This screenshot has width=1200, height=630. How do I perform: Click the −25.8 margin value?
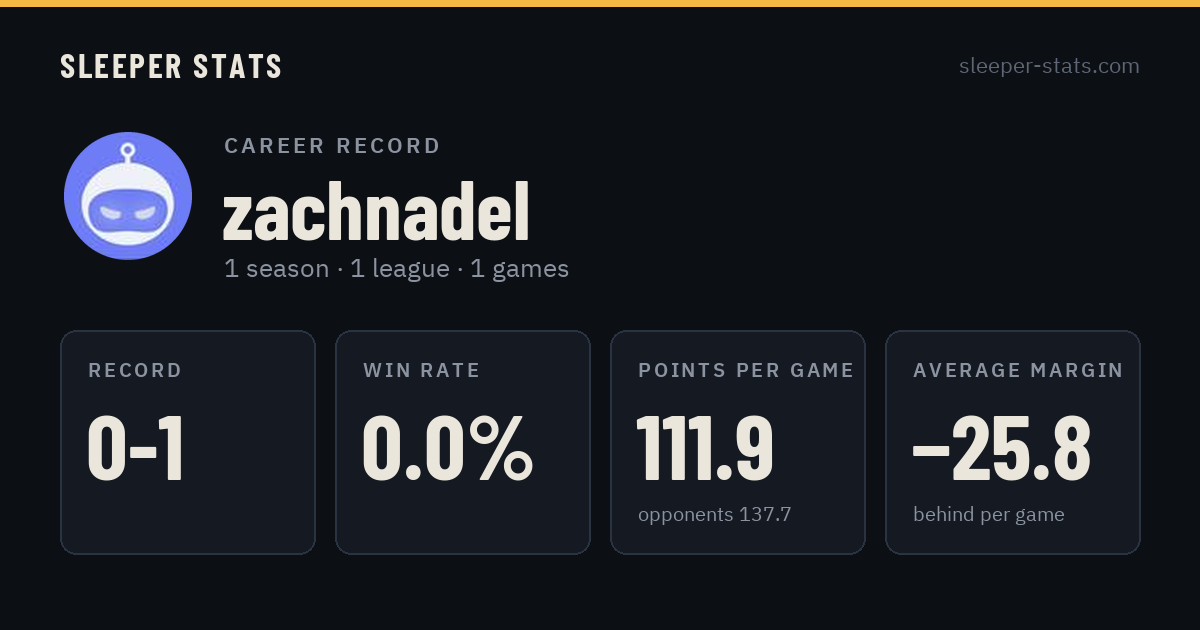coord(1002,449)
